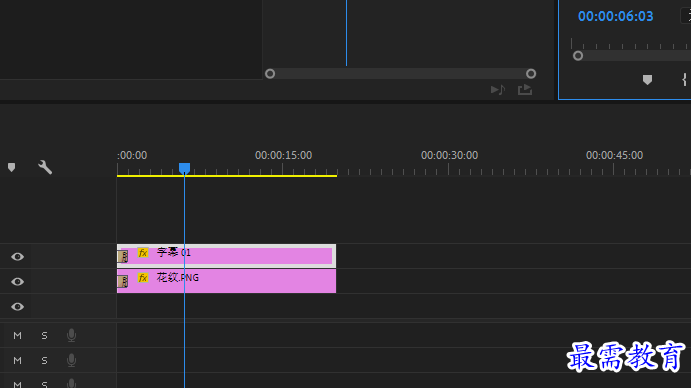
Task: Enable voice-over record on second audio track
Action: coord(71,361)
